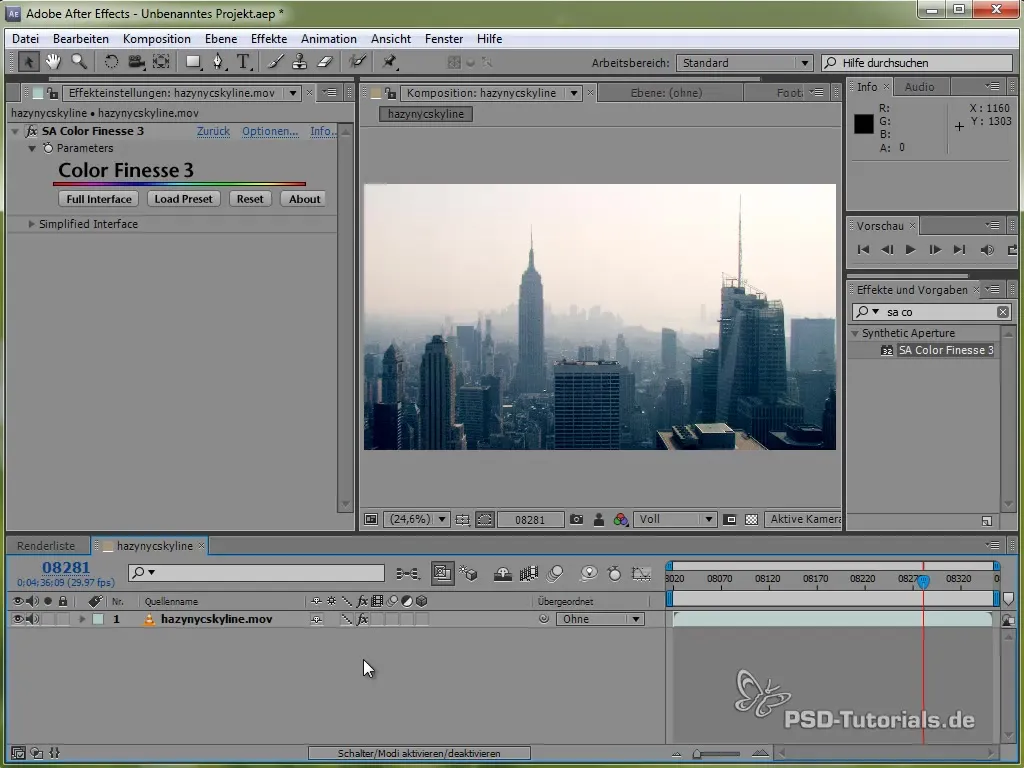Toggle frame blending icon in timeline toolbar
Viewport: 1024px width, 768px height.
click(x=528, y=573)
